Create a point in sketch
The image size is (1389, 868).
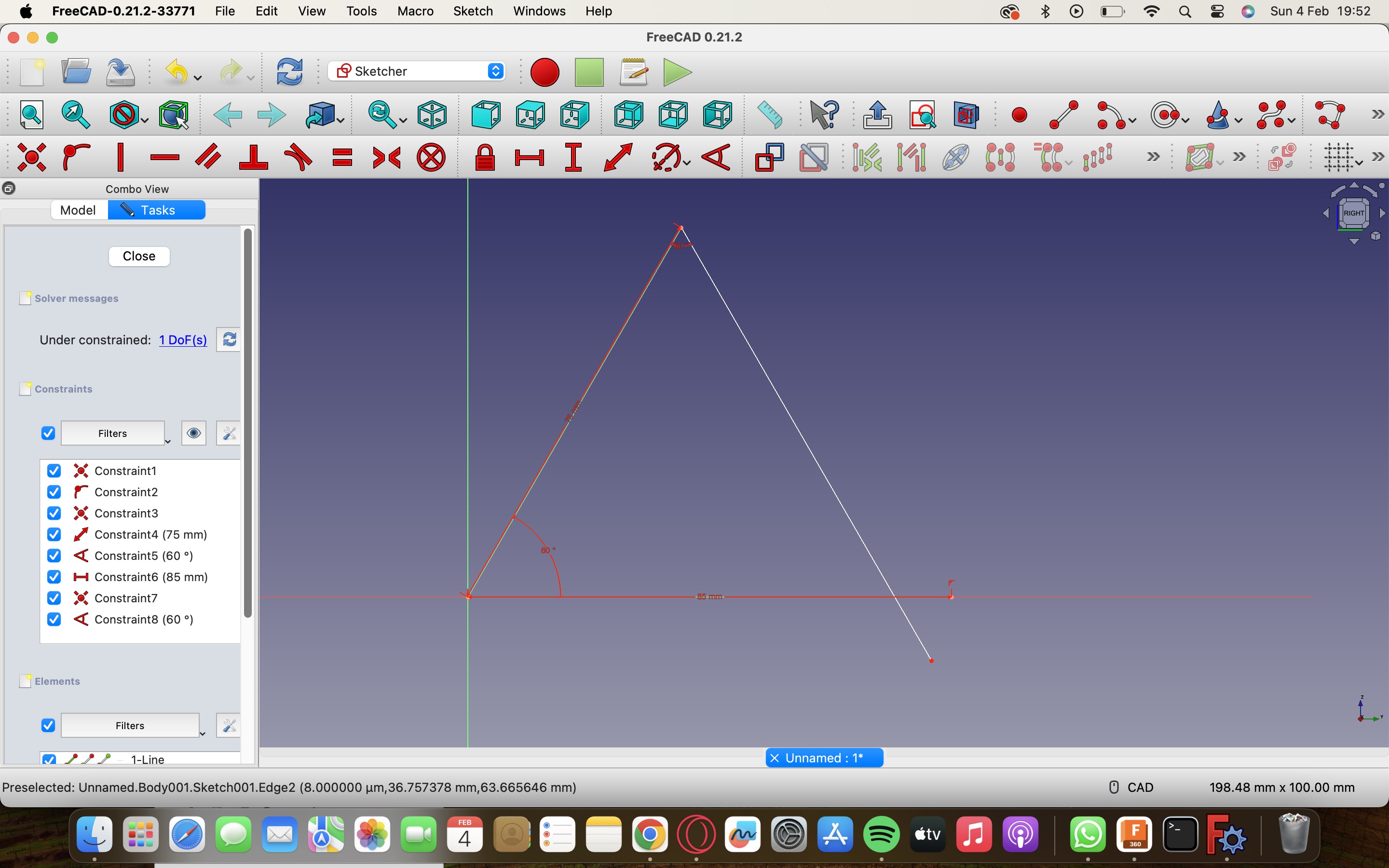pyautogui.click(x=1020, y=115)
